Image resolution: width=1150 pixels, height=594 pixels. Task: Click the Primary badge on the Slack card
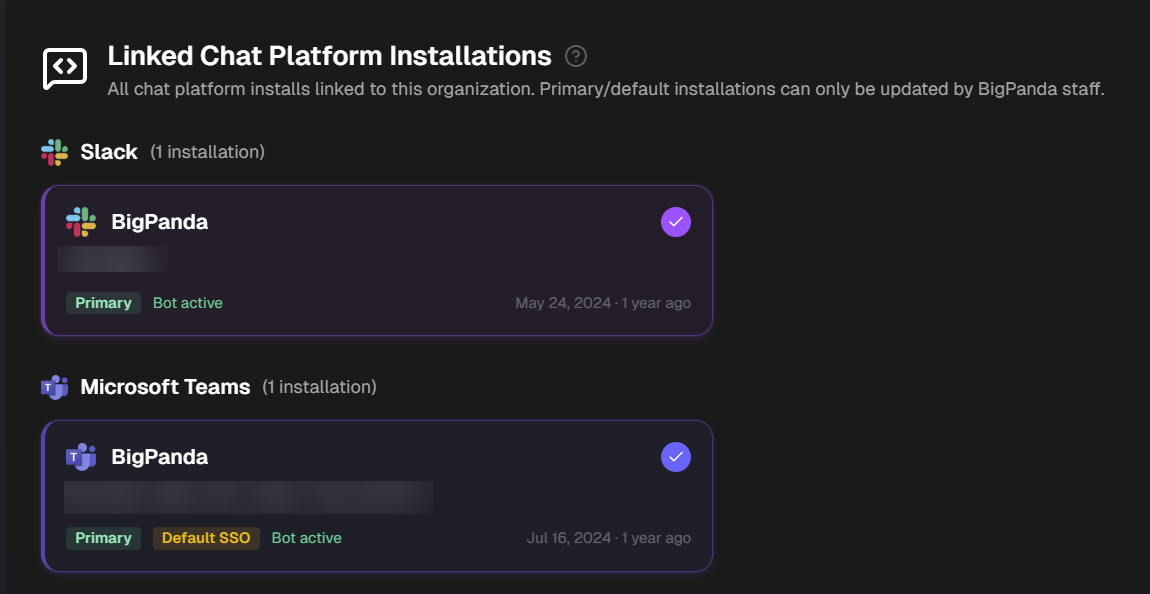point(102,302)
